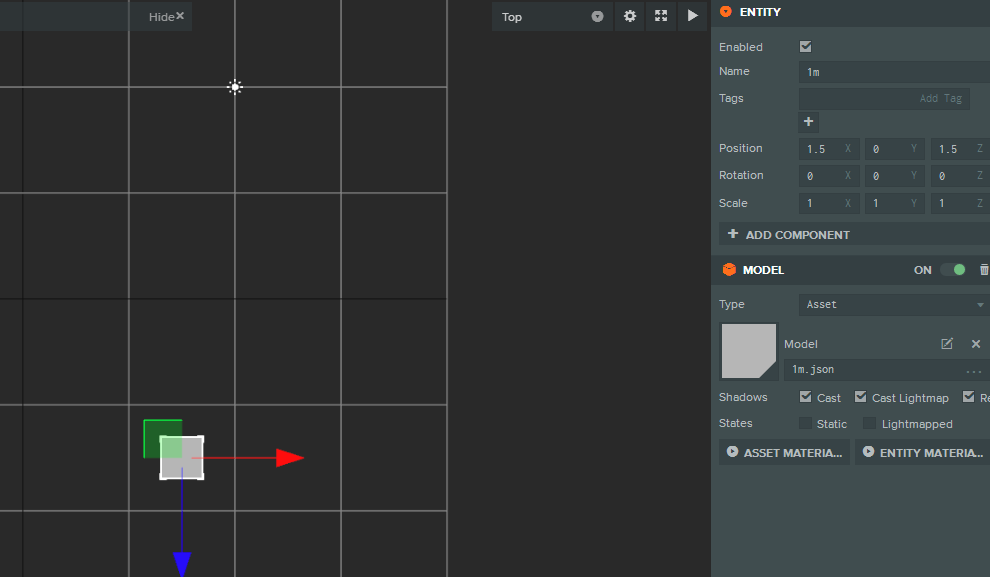Select the directional light sun icon
This screenshot has width=990, height=577.
tap(235, 87)
